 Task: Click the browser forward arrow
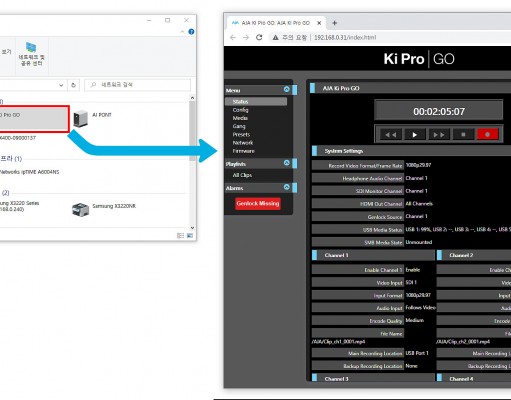tap(246, 37)
